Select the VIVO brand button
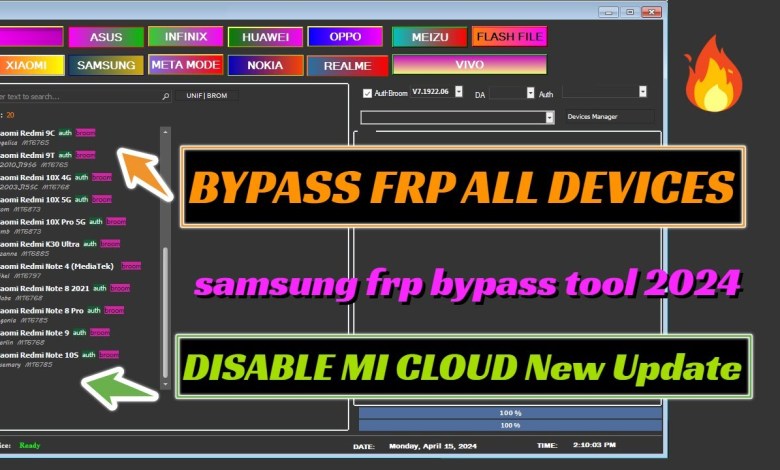This screenshot has height=470, width=780. click(x=470, y=65)
